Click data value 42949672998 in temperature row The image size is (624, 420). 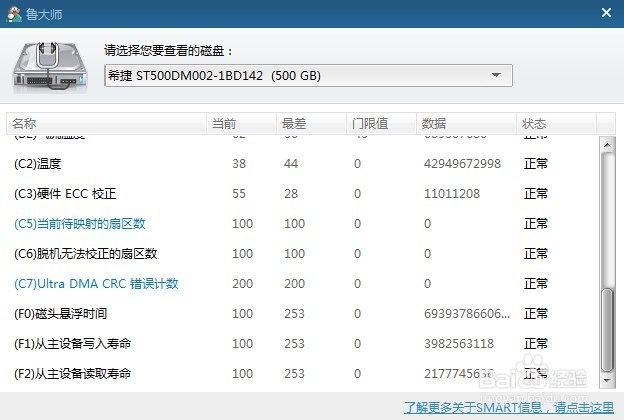[462, 164]
